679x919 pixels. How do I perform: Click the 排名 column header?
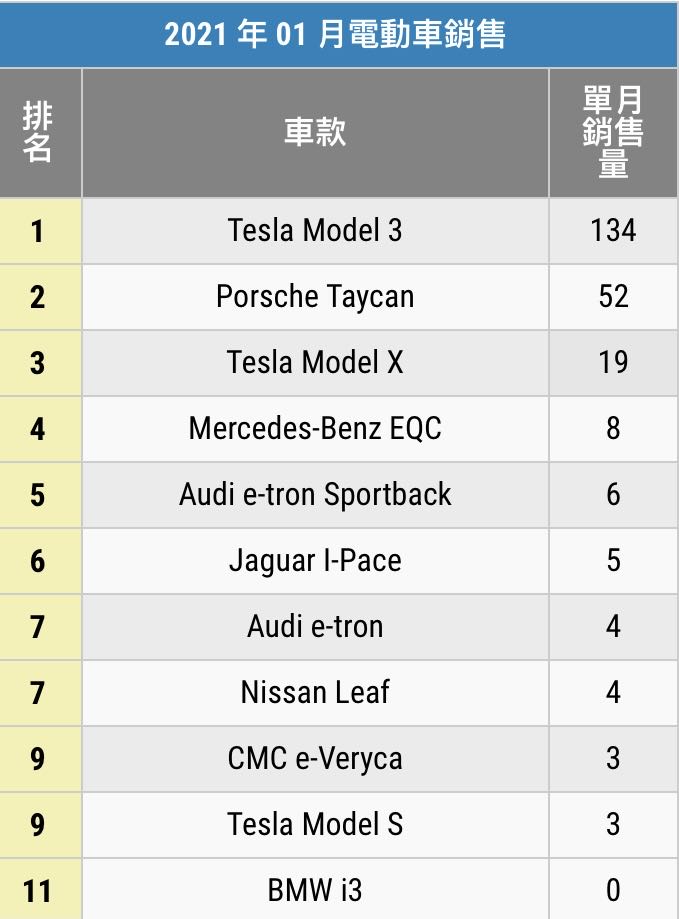click(x=38, y=132)
